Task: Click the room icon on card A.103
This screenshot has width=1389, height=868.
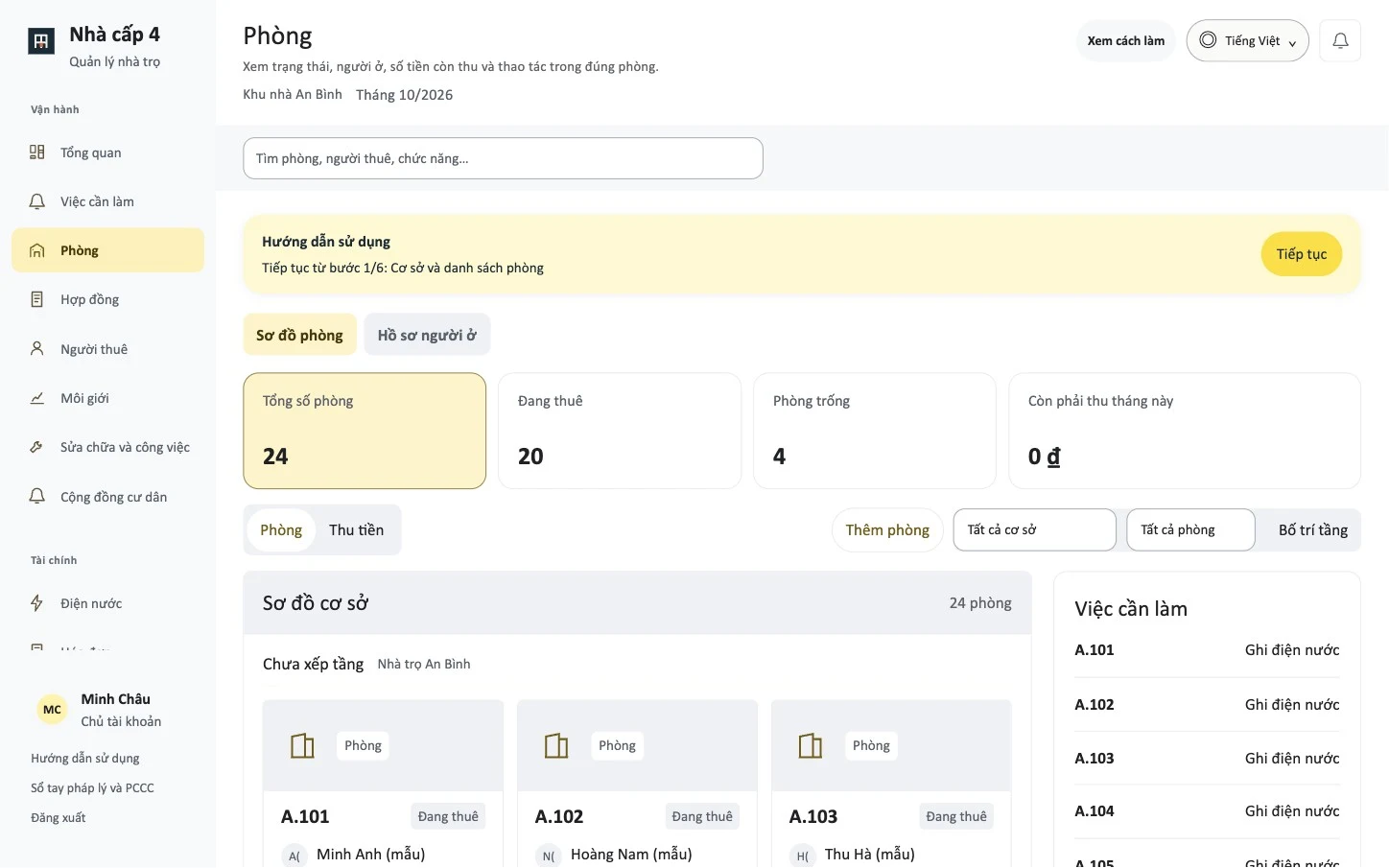Action: [811, 745]
